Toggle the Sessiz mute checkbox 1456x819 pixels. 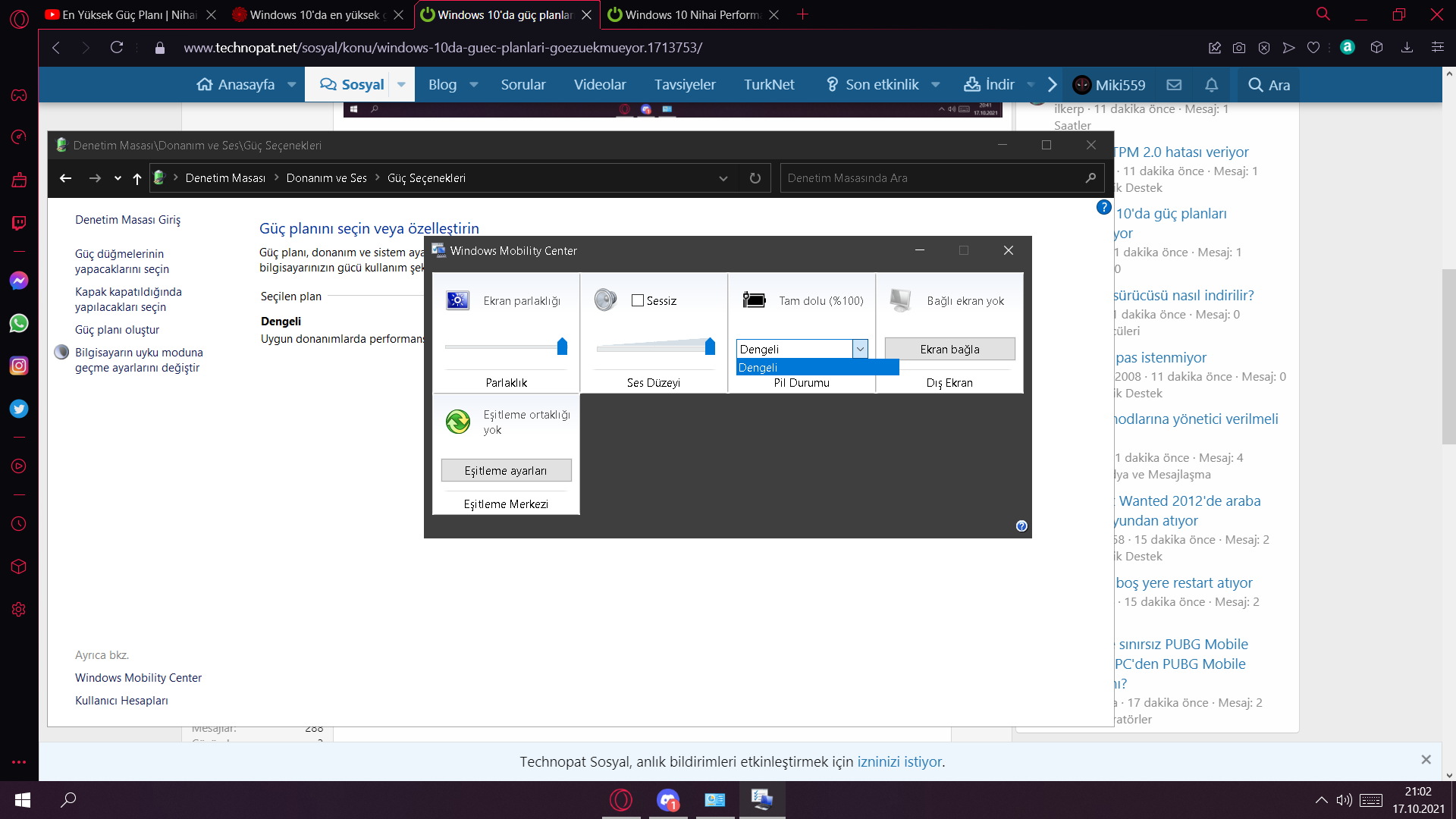point(638,301)
